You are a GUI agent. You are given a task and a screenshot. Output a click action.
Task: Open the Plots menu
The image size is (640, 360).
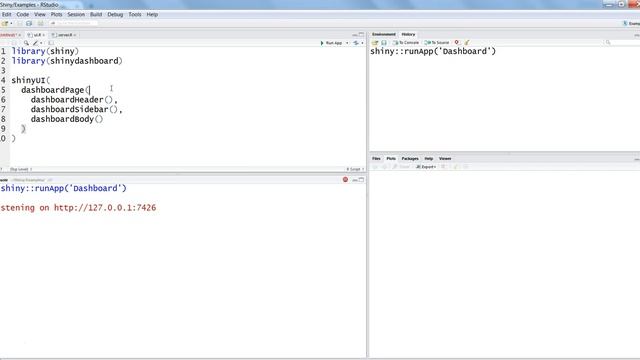56,14
